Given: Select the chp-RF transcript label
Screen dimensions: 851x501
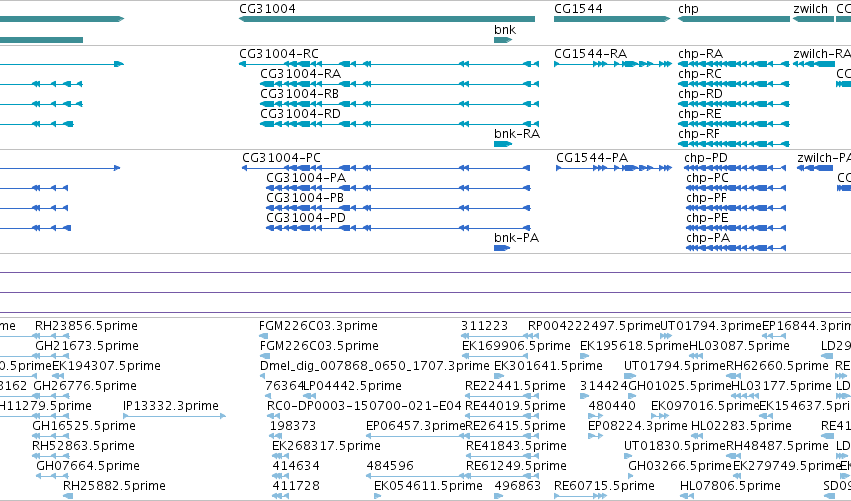Looking at the screenshot, I should click(699, 134).
